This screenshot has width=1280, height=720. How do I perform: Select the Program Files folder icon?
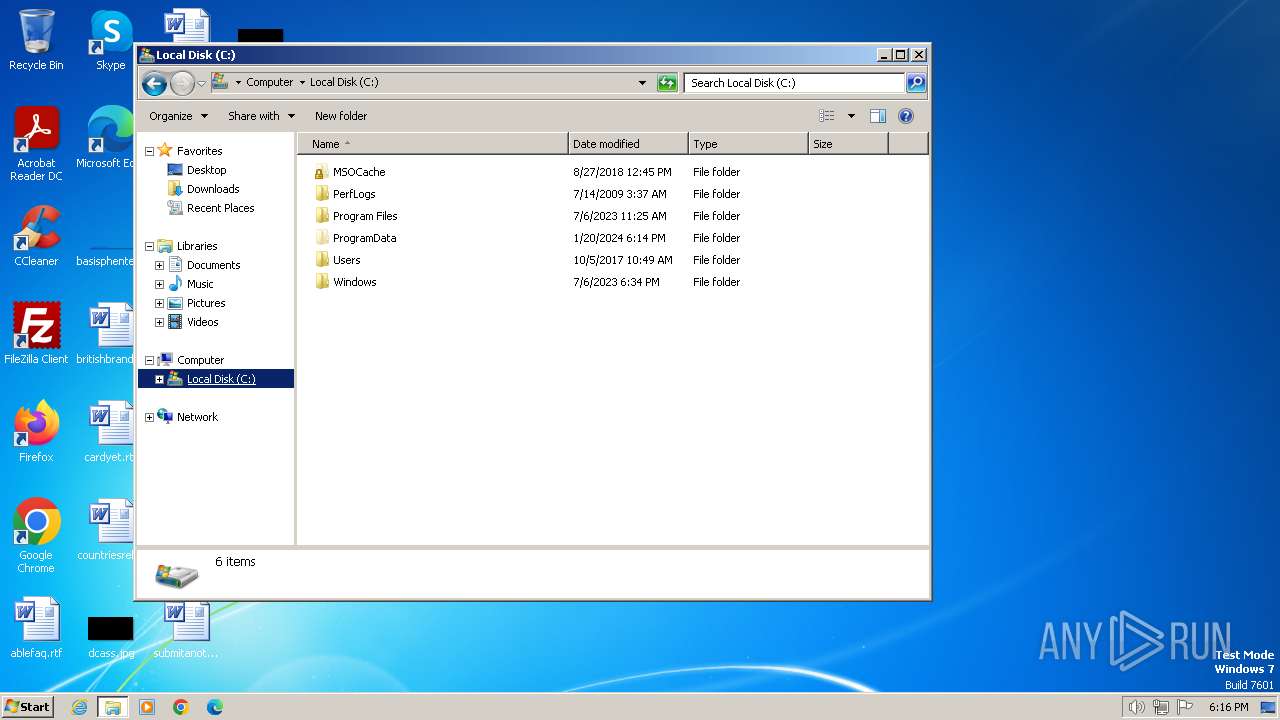point(322,216)
